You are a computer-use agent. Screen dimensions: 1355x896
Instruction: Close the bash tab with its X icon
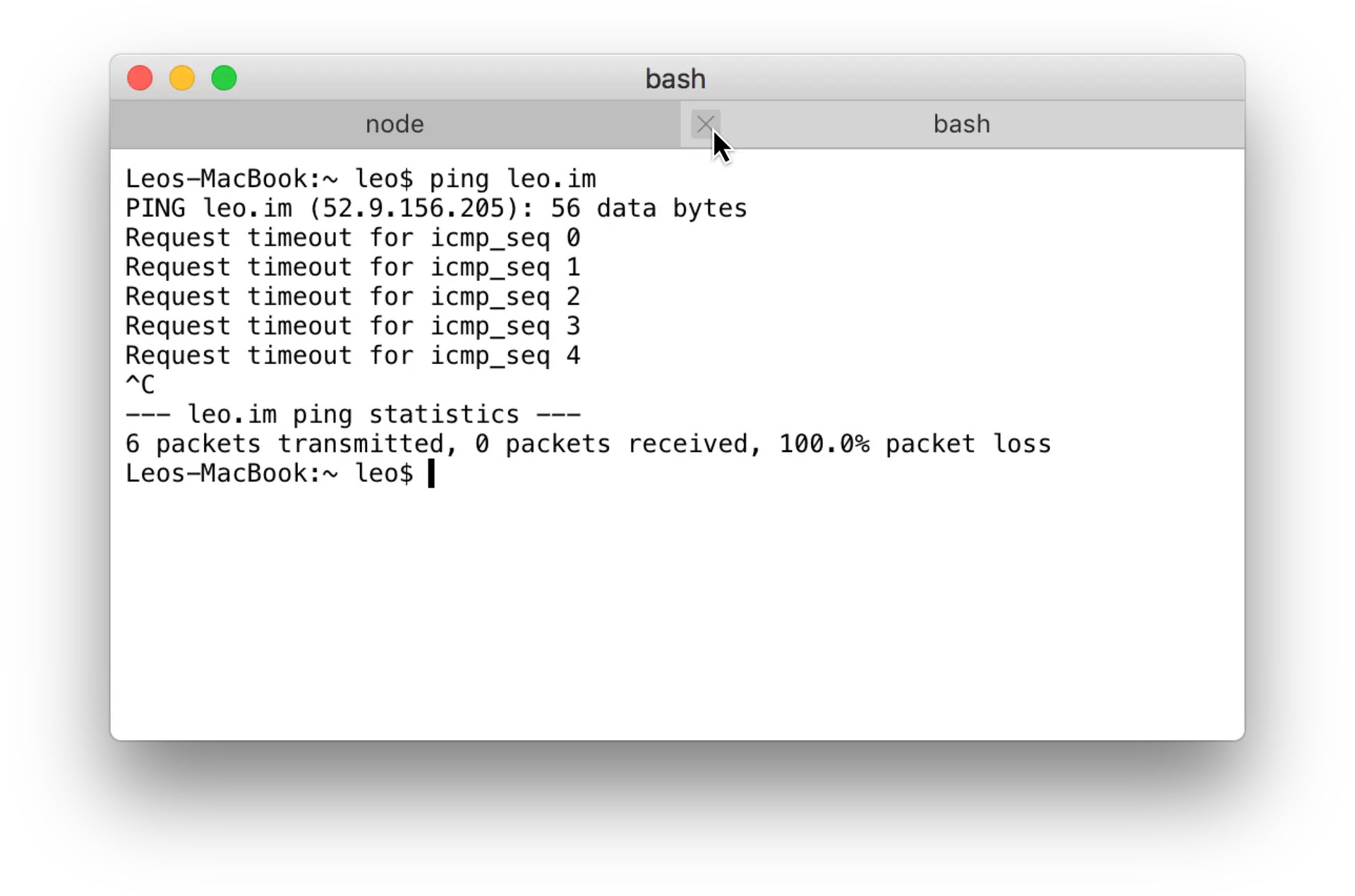pyautogui.click(x=704, y=125)
